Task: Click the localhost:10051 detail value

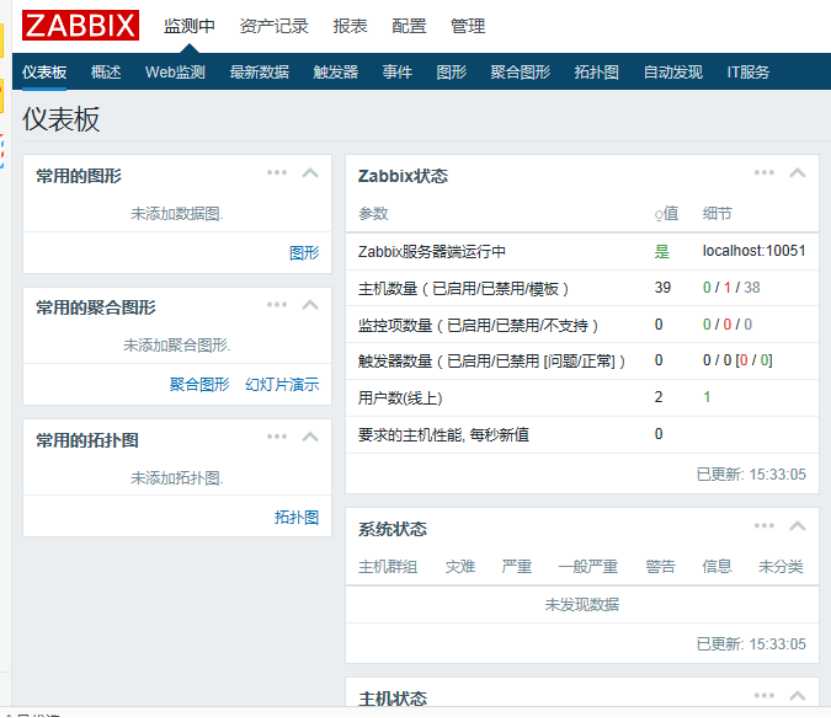Action: [x=754, y=251]
